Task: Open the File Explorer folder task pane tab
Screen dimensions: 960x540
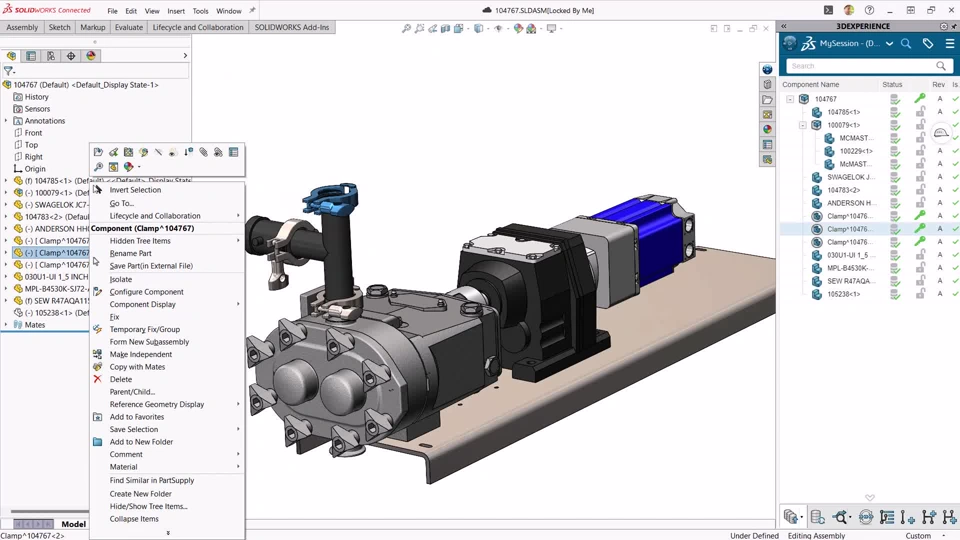Action: (767, 99)
